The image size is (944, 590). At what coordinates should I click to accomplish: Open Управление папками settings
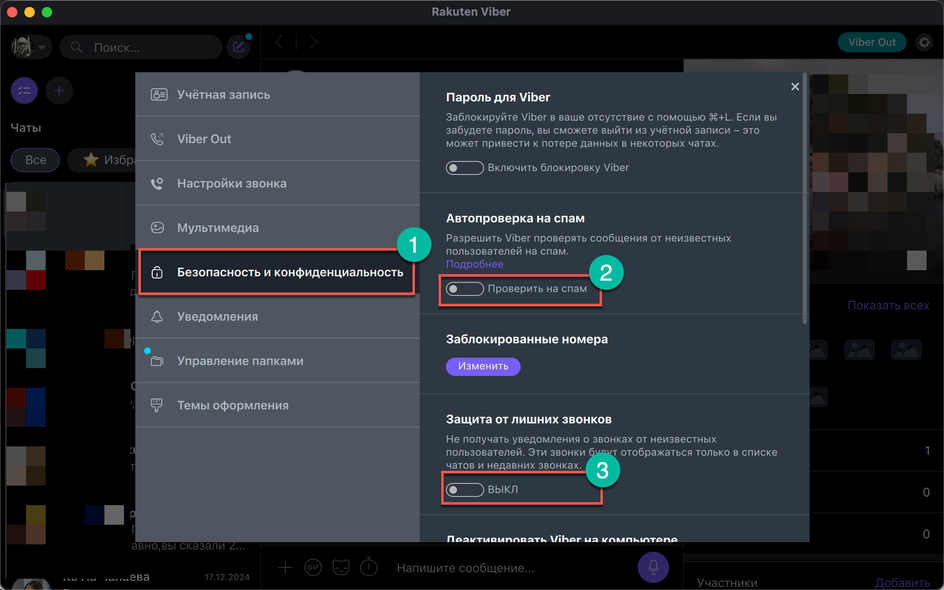(278, 361)
